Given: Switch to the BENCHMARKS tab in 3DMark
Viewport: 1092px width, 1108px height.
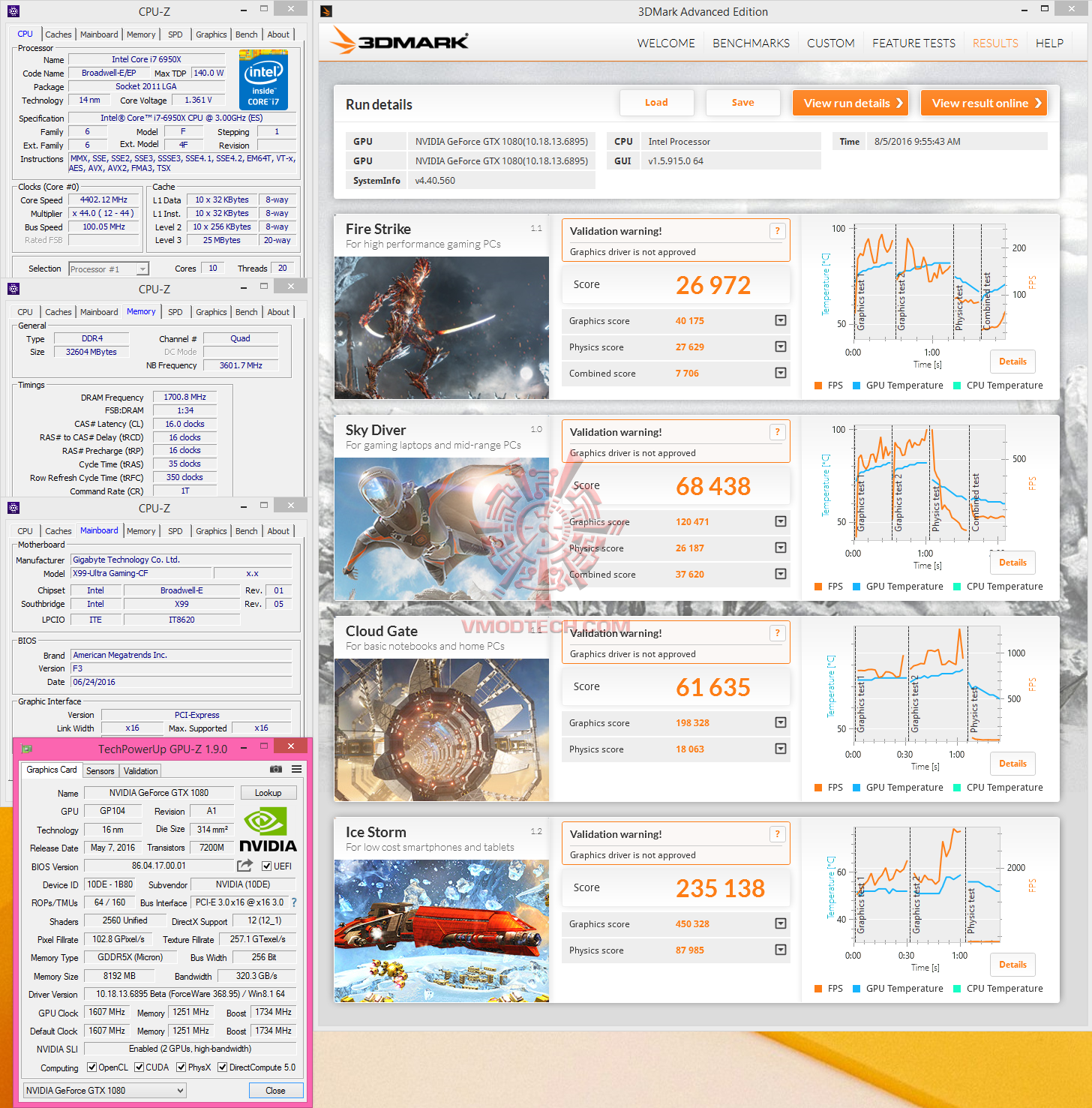Looking at the screenshot, I should pos(751,44).
